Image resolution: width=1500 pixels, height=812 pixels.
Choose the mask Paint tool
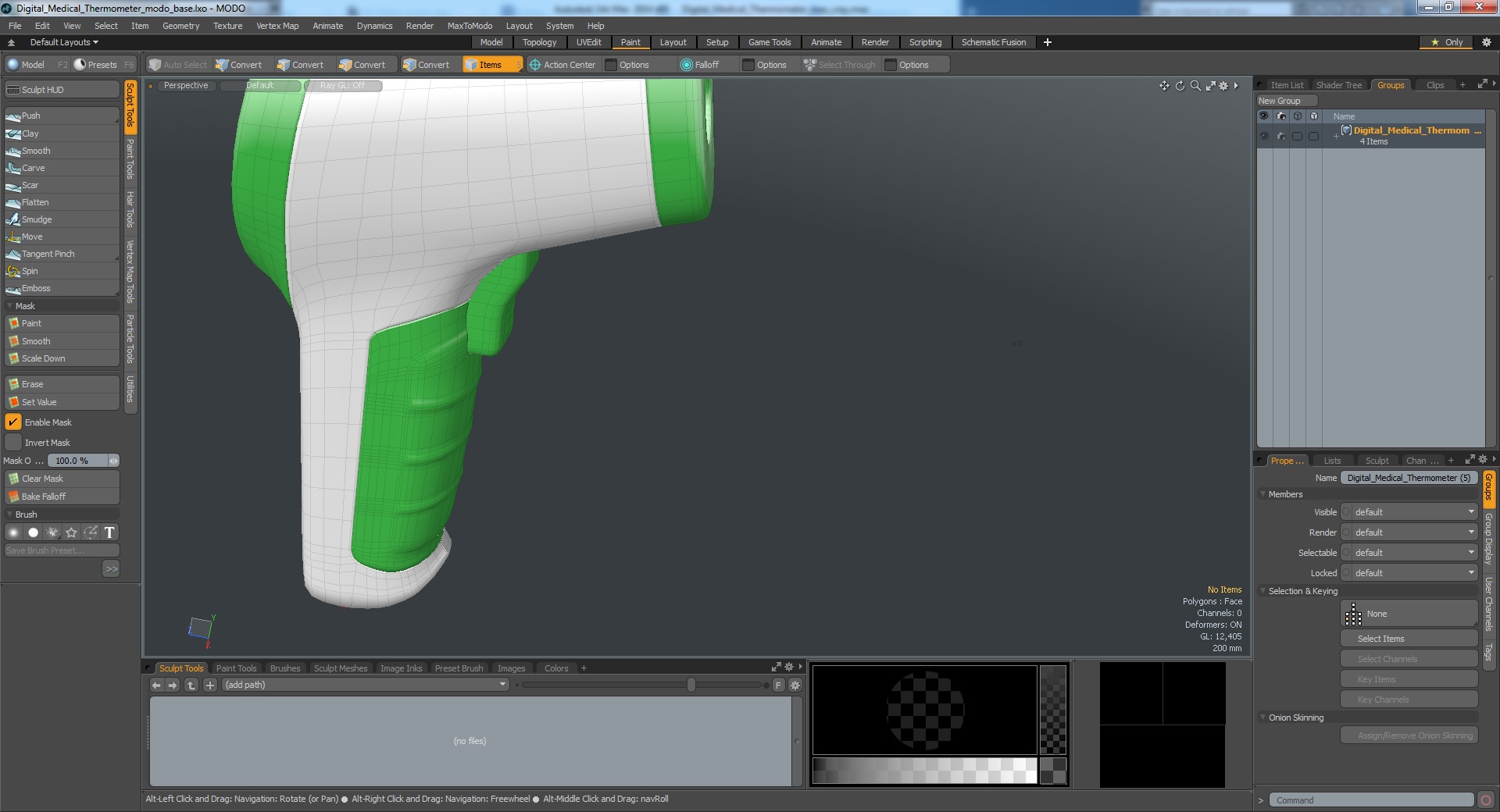62,323
